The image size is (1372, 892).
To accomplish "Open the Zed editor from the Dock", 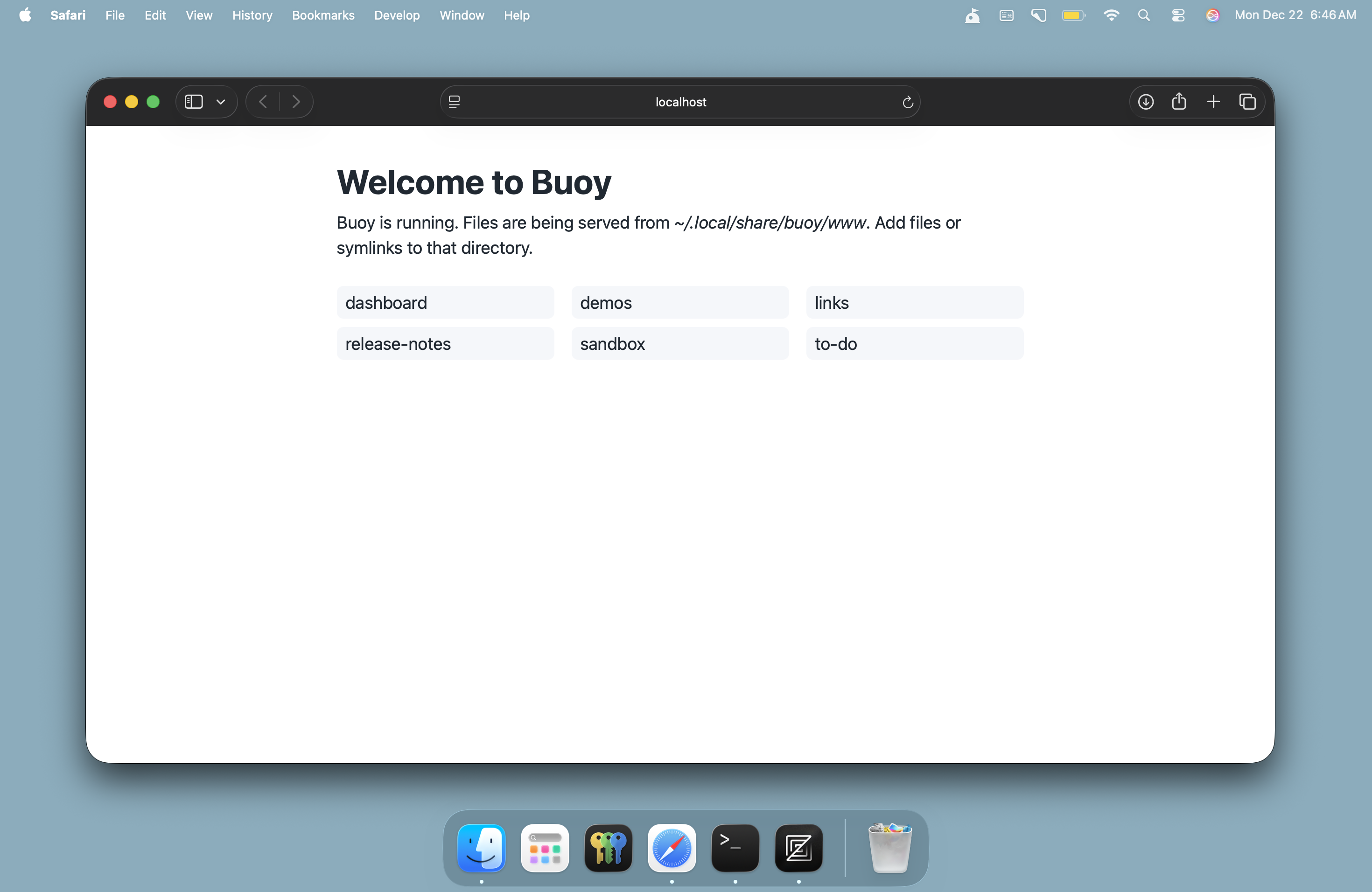I will click(x=798, y=848).
